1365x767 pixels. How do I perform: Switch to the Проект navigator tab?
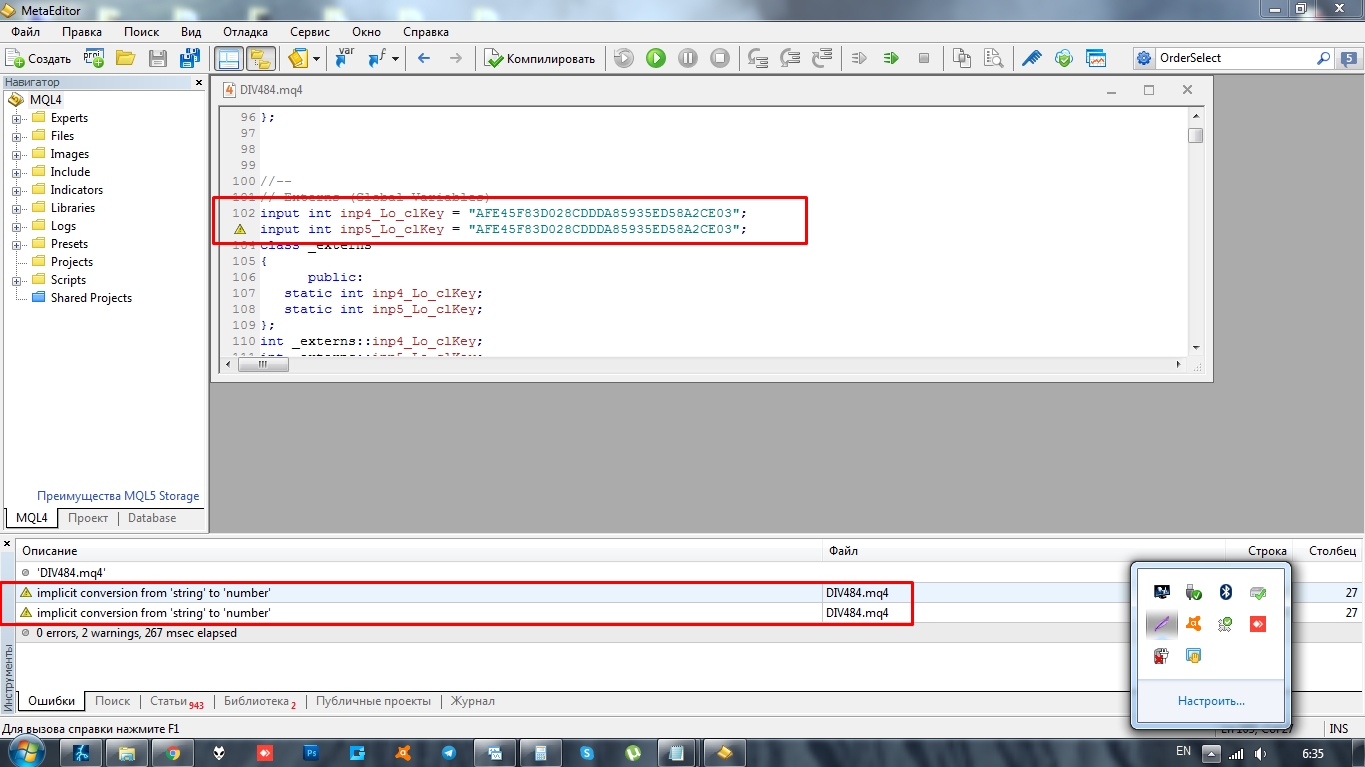88,518
